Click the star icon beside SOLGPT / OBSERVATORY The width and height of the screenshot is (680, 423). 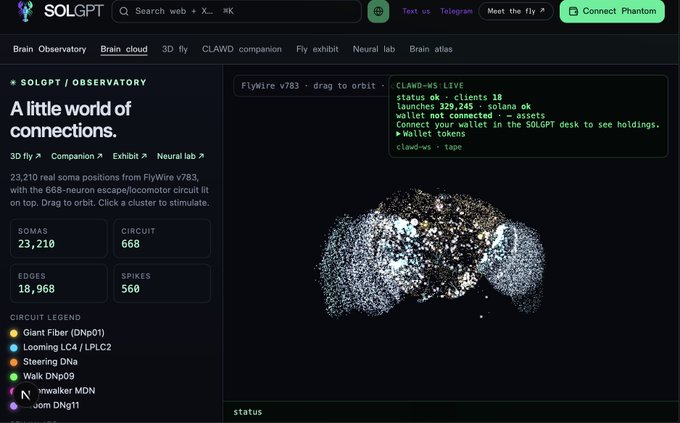coord(13,82)
